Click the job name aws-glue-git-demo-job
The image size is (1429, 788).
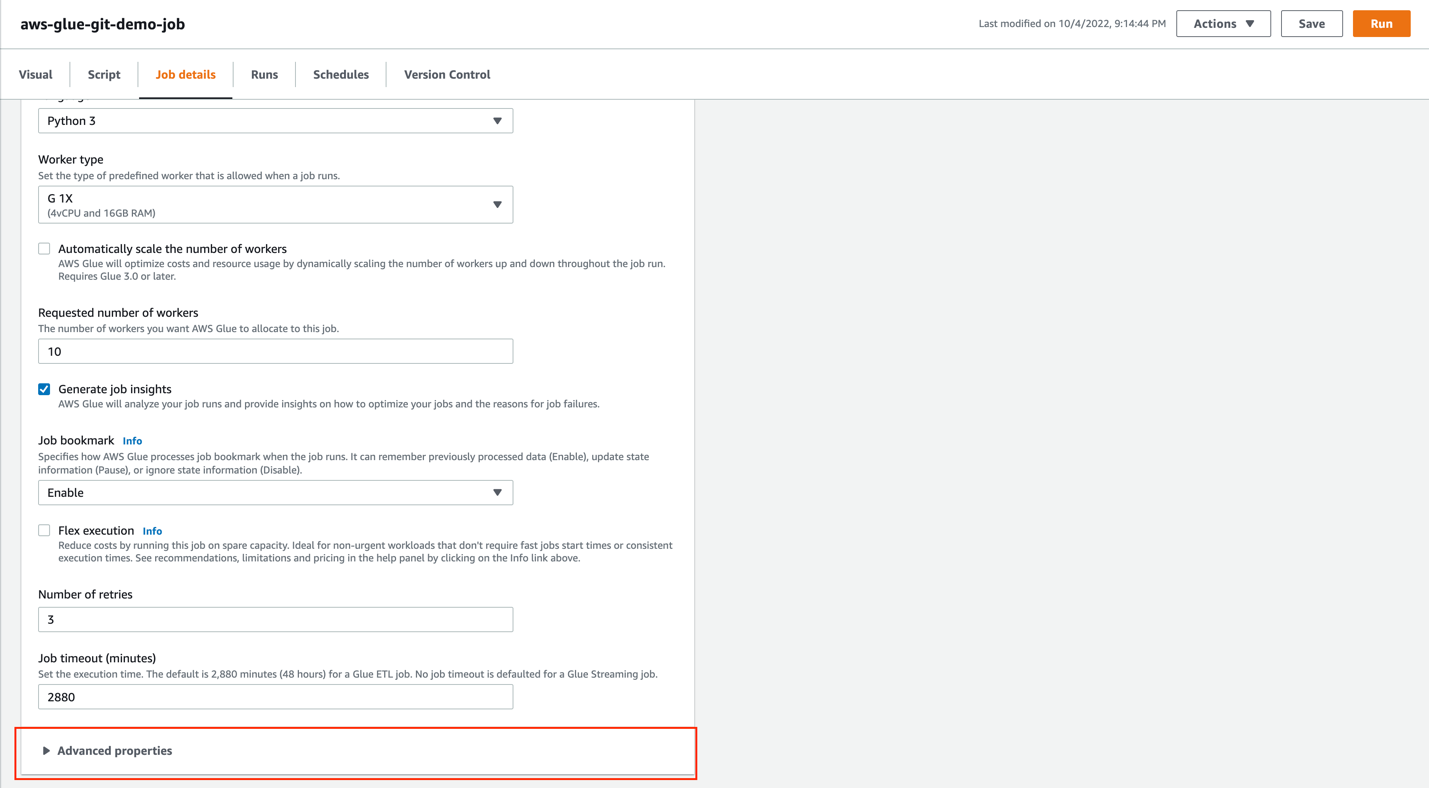point(103,24)
